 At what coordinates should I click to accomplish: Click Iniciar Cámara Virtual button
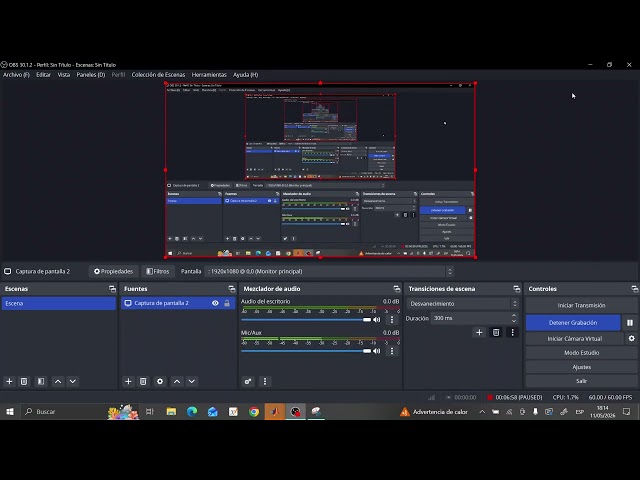[x=575, y=338]
